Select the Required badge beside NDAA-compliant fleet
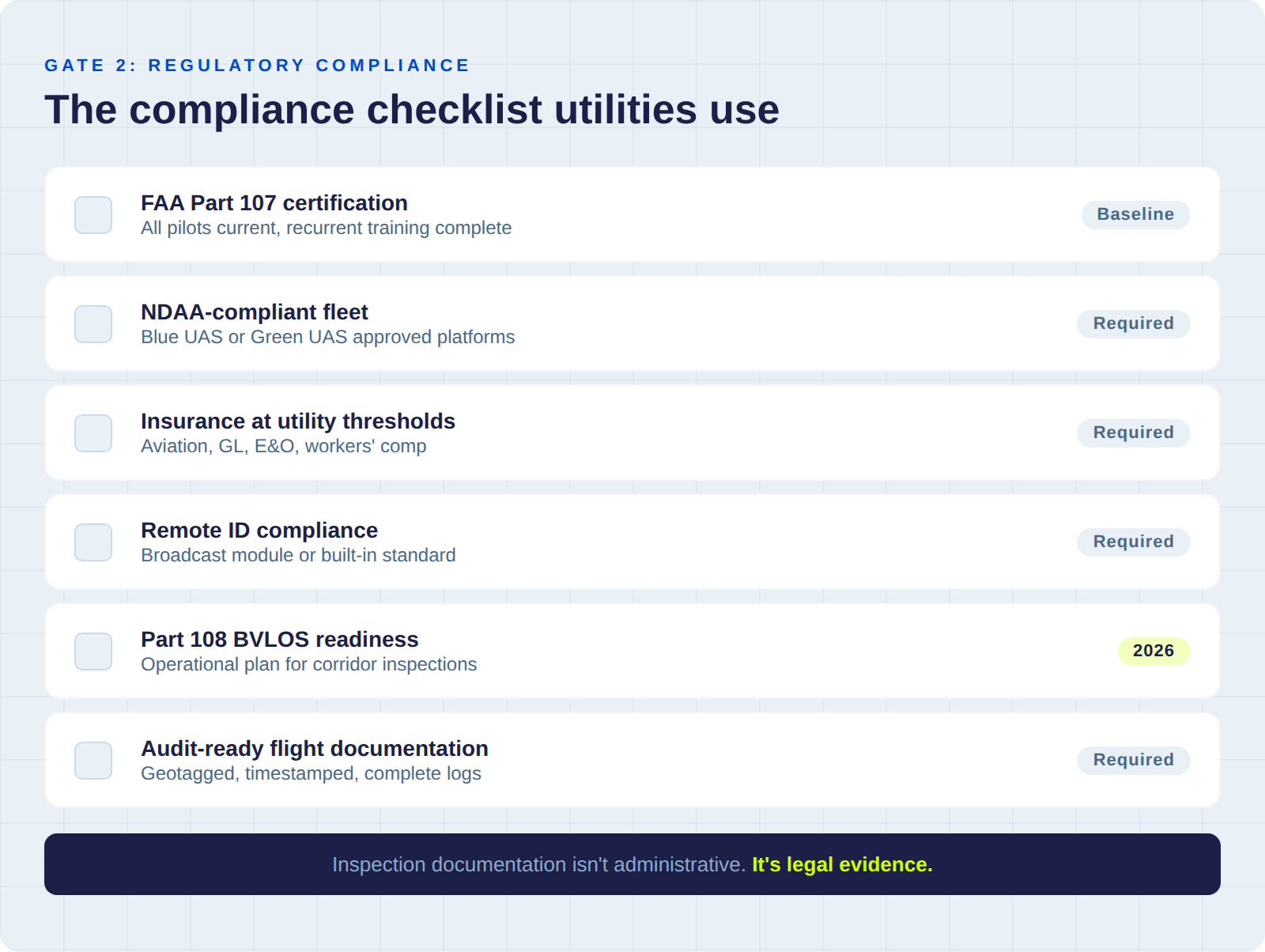Viewport: 1265px width, 952px height. [1134, 323]
